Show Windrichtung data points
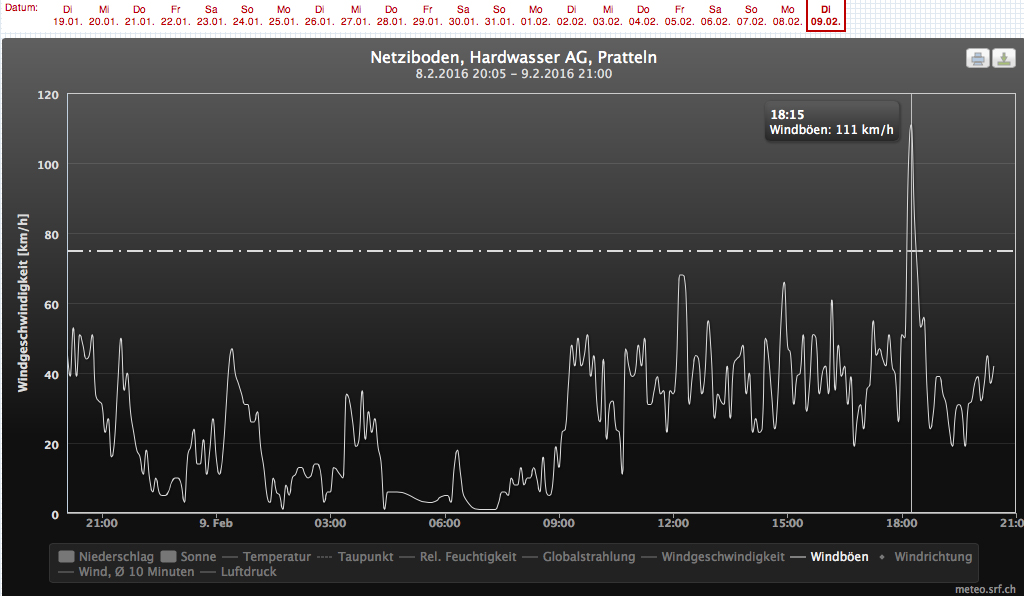This screenshot has height=596, width=1024. pos(925,556)
